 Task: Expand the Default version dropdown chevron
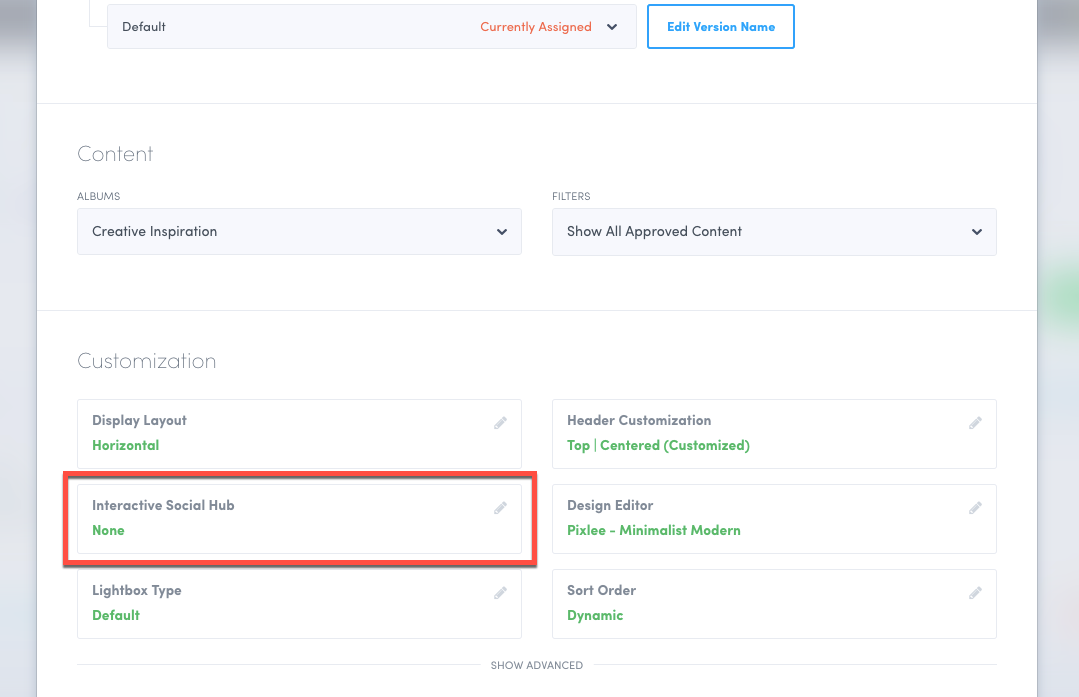point(612,27)
